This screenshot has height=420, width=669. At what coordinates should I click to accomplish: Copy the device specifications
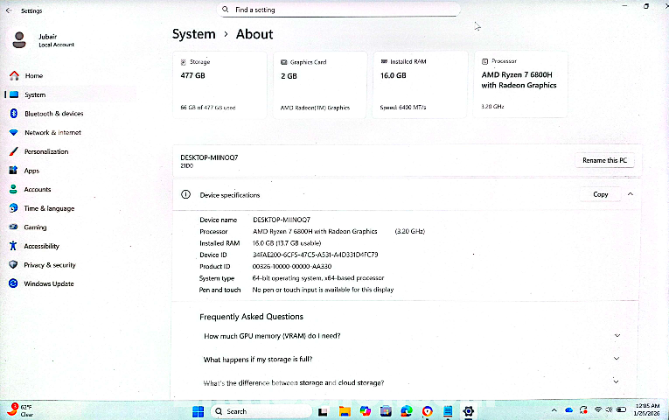600,194
